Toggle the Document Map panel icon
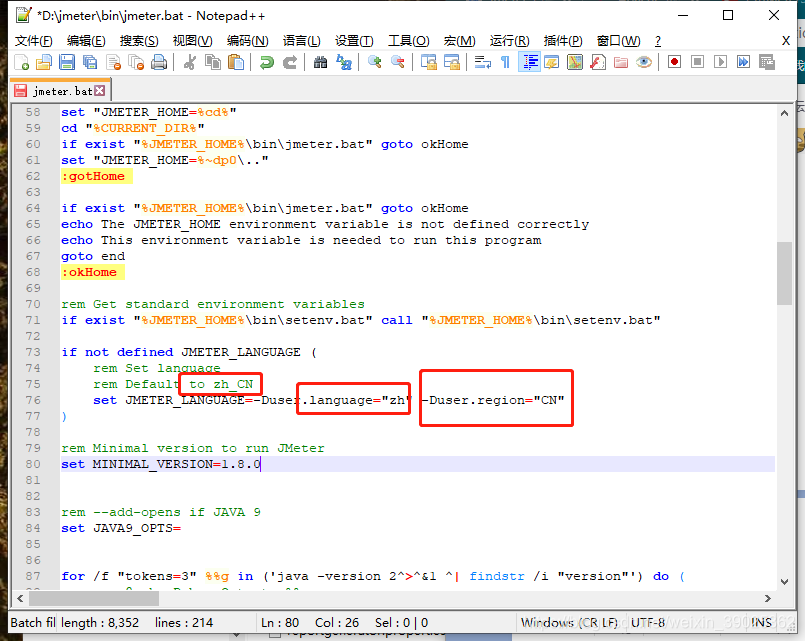Viewport: 805px width, 641px height. point(575,63)
